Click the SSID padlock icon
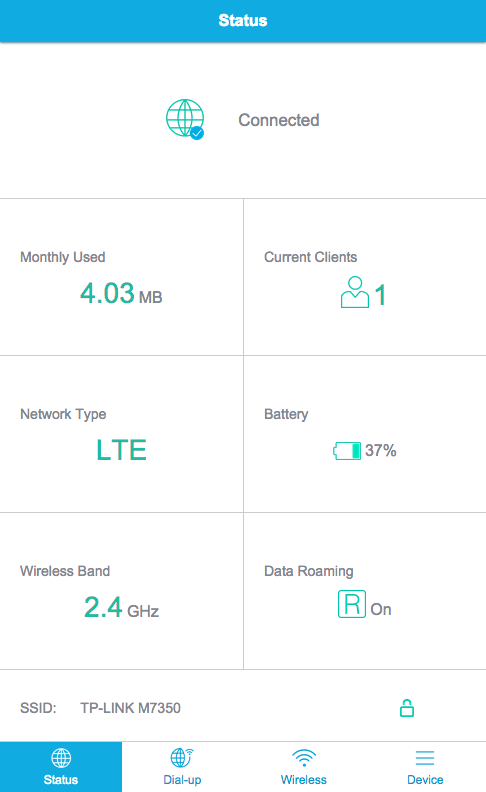Screen dimensions: 486x792 pyautogui.click(x=407, y=708)
